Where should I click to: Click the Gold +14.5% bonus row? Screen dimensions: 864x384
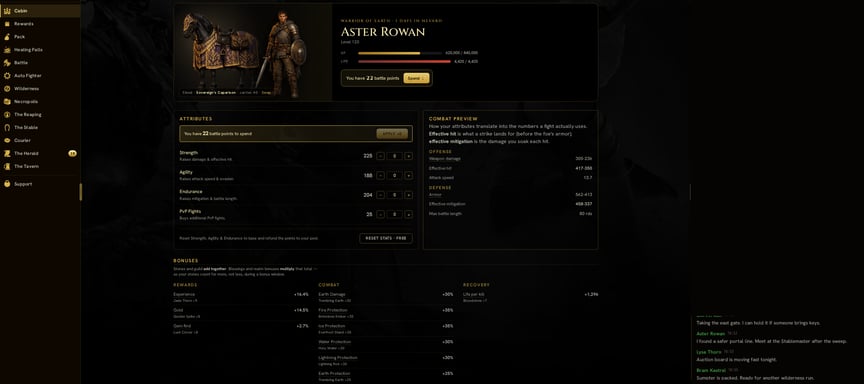tap(241, 313)
